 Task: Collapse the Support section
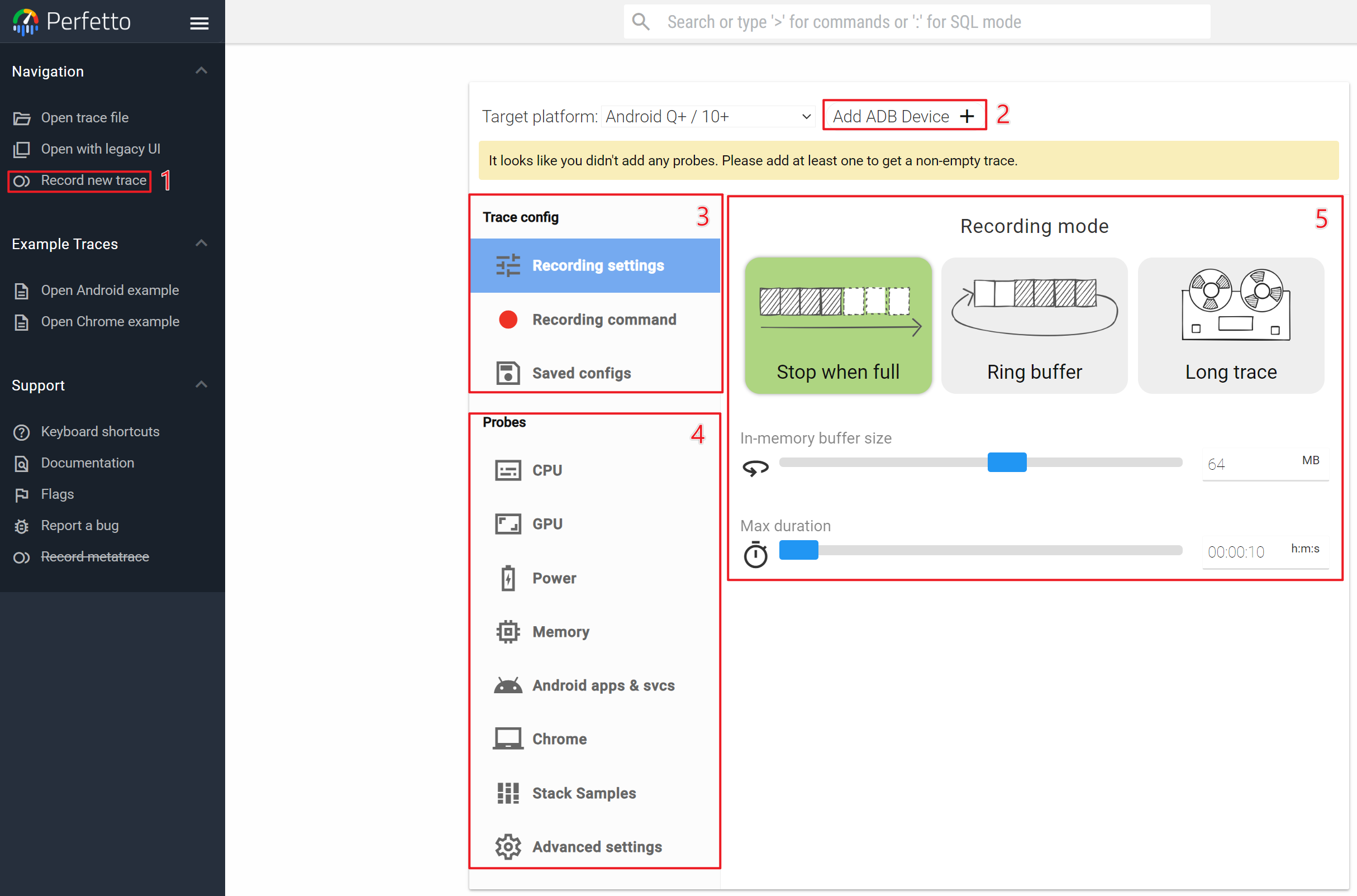201,384
